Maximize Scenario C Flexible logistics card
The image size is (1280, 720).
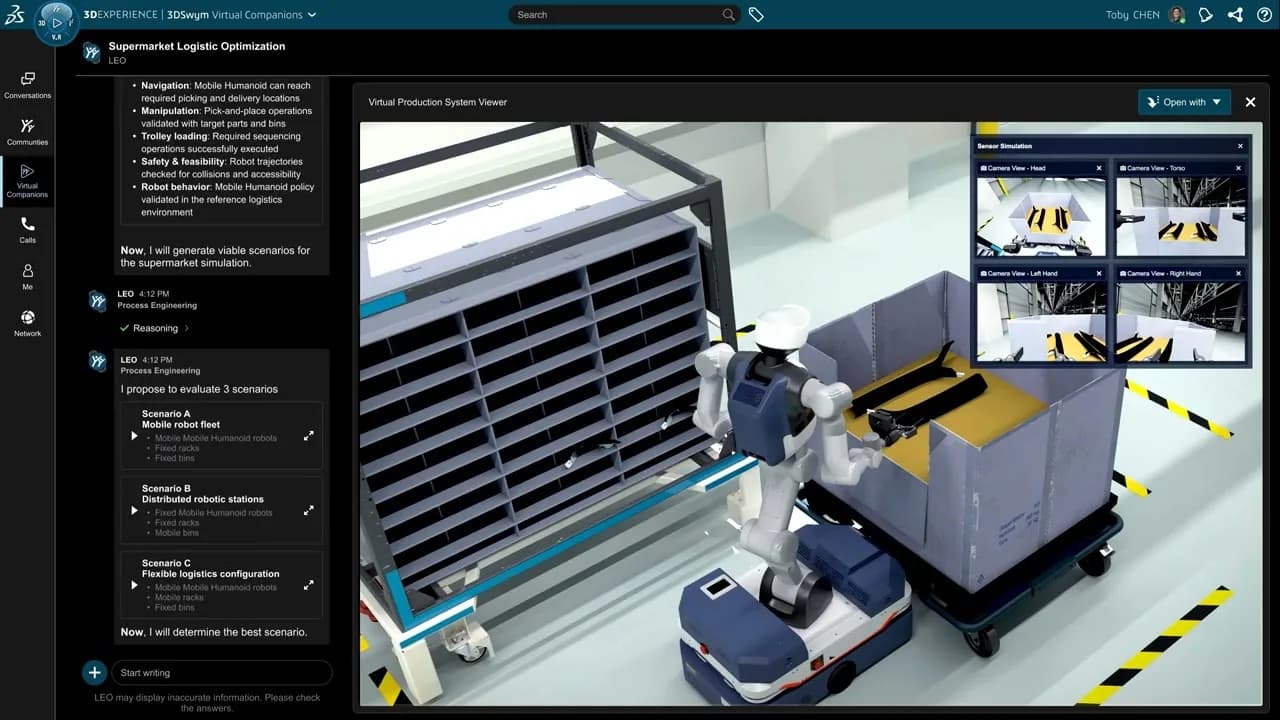pos(309,585)
